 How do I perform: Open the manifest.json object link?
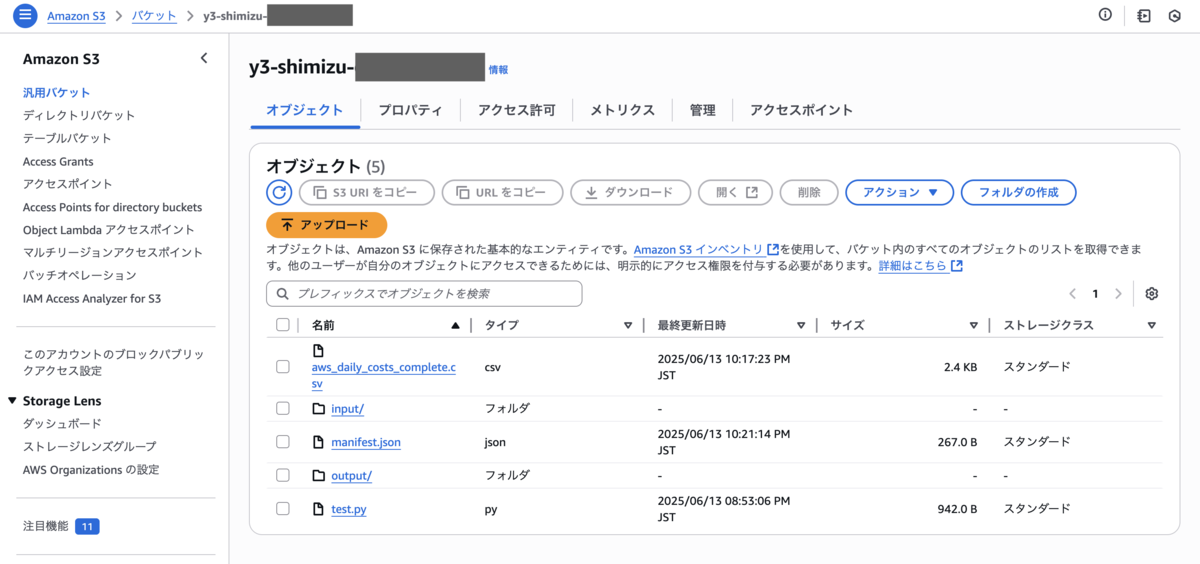coord(366,442)
